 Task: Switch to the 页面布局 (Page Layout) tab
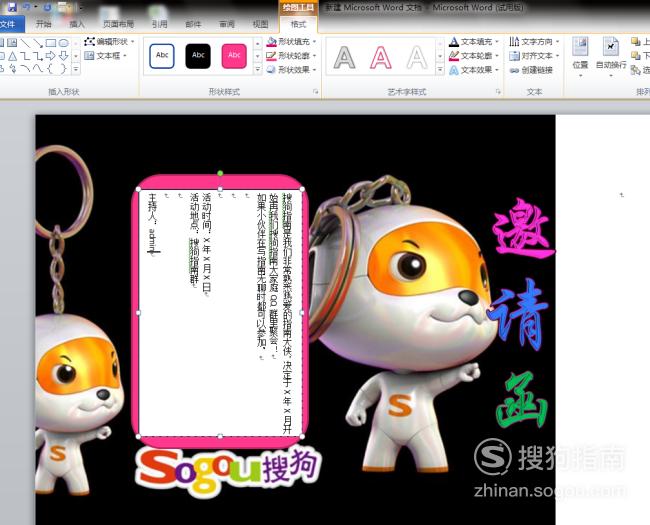119,24
